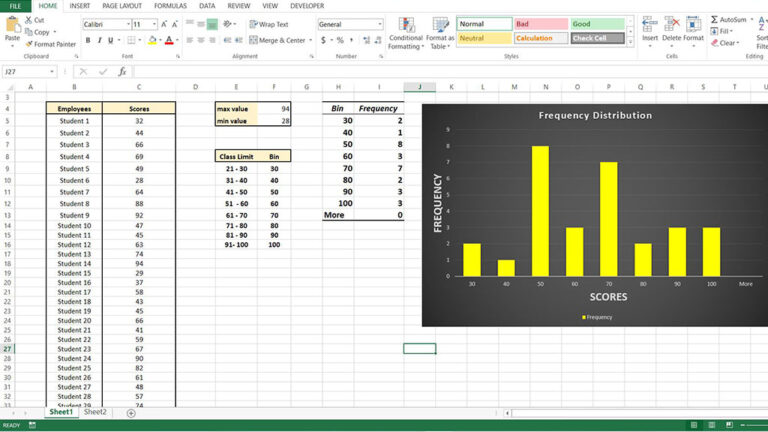Click the Merge & Center button

[277, 40]
